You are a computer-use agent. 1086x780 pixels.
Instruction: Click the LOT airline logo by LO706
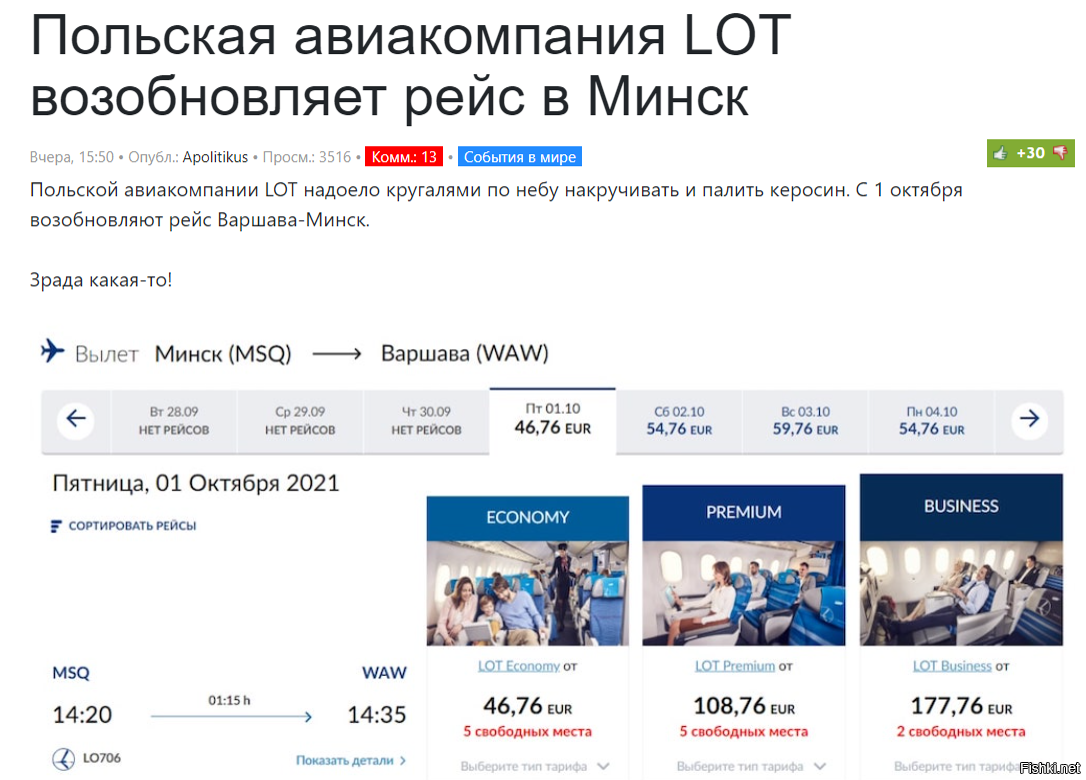pyautogui.click(x=64, y=759)
